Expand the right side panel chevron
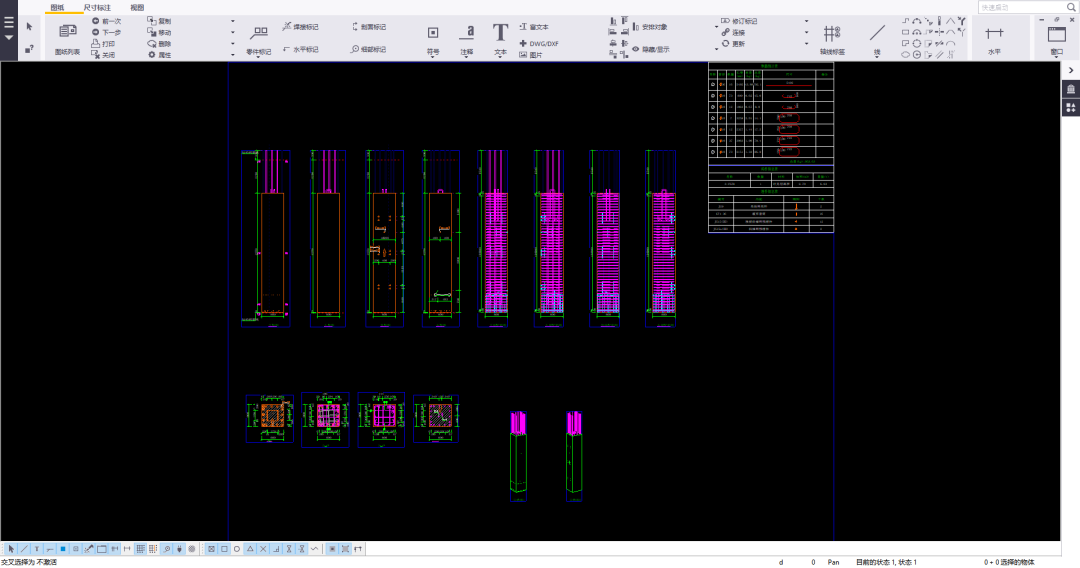The image size is (1080, 568). (x=1070, y=71)
